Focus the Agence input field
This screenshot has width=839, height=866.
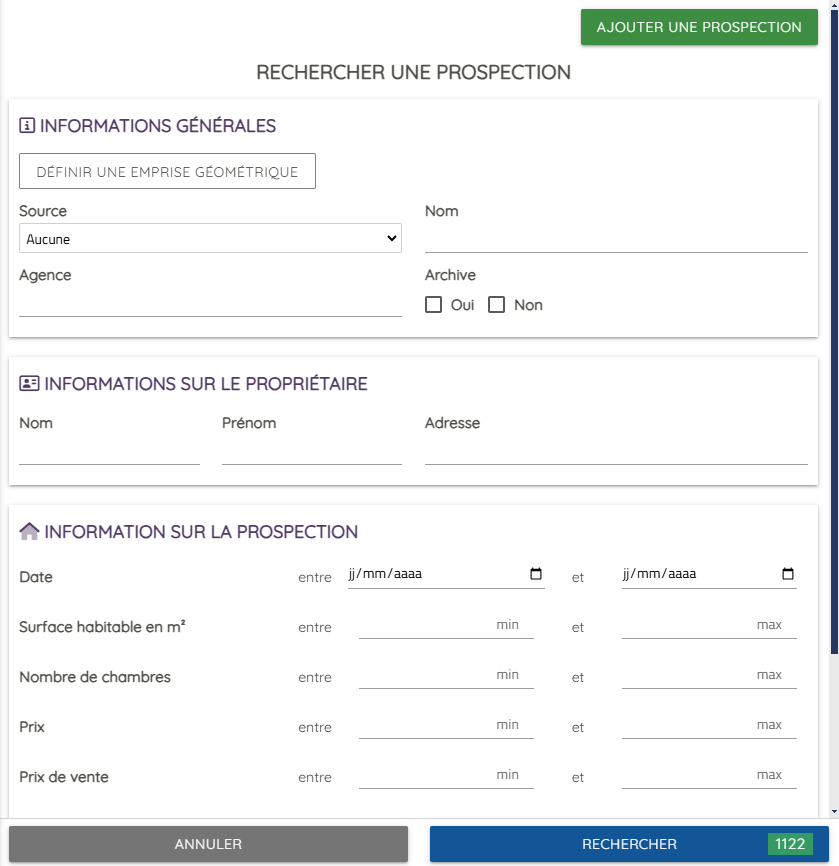(210, 303)
